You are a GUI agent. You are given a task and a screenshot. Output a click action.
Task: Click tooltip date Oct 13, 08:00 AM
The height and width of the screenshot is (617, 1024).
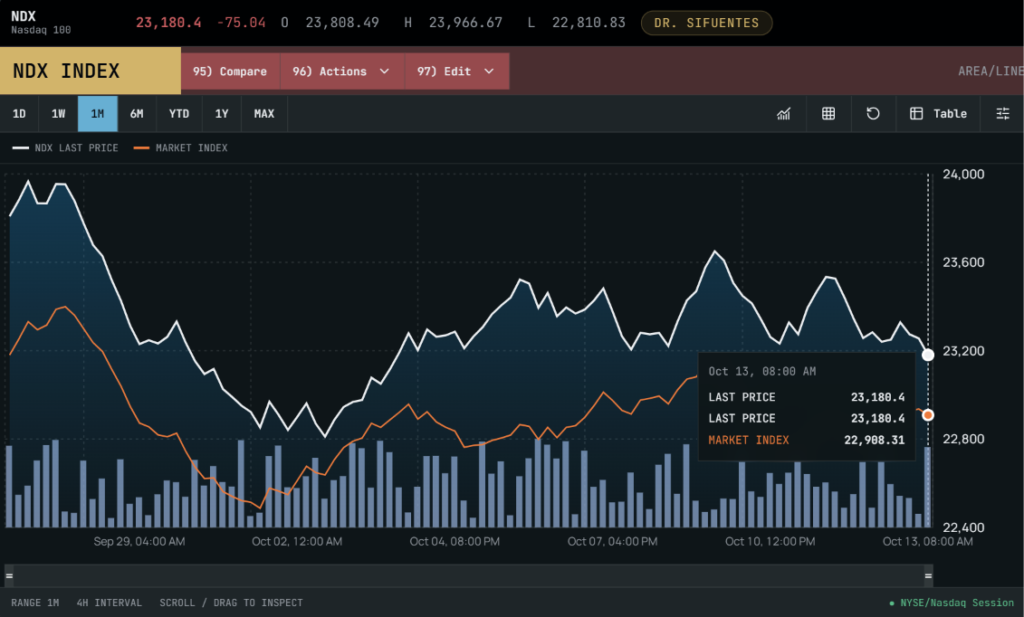pos(762,372)
